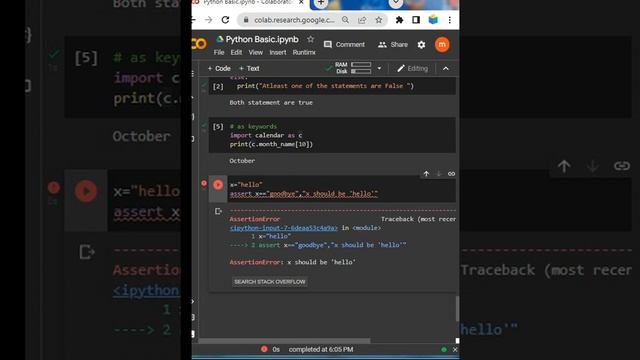Viewport: 640px width, 360px height.
Task: Go forward in browser history
Action: [209, 20]
